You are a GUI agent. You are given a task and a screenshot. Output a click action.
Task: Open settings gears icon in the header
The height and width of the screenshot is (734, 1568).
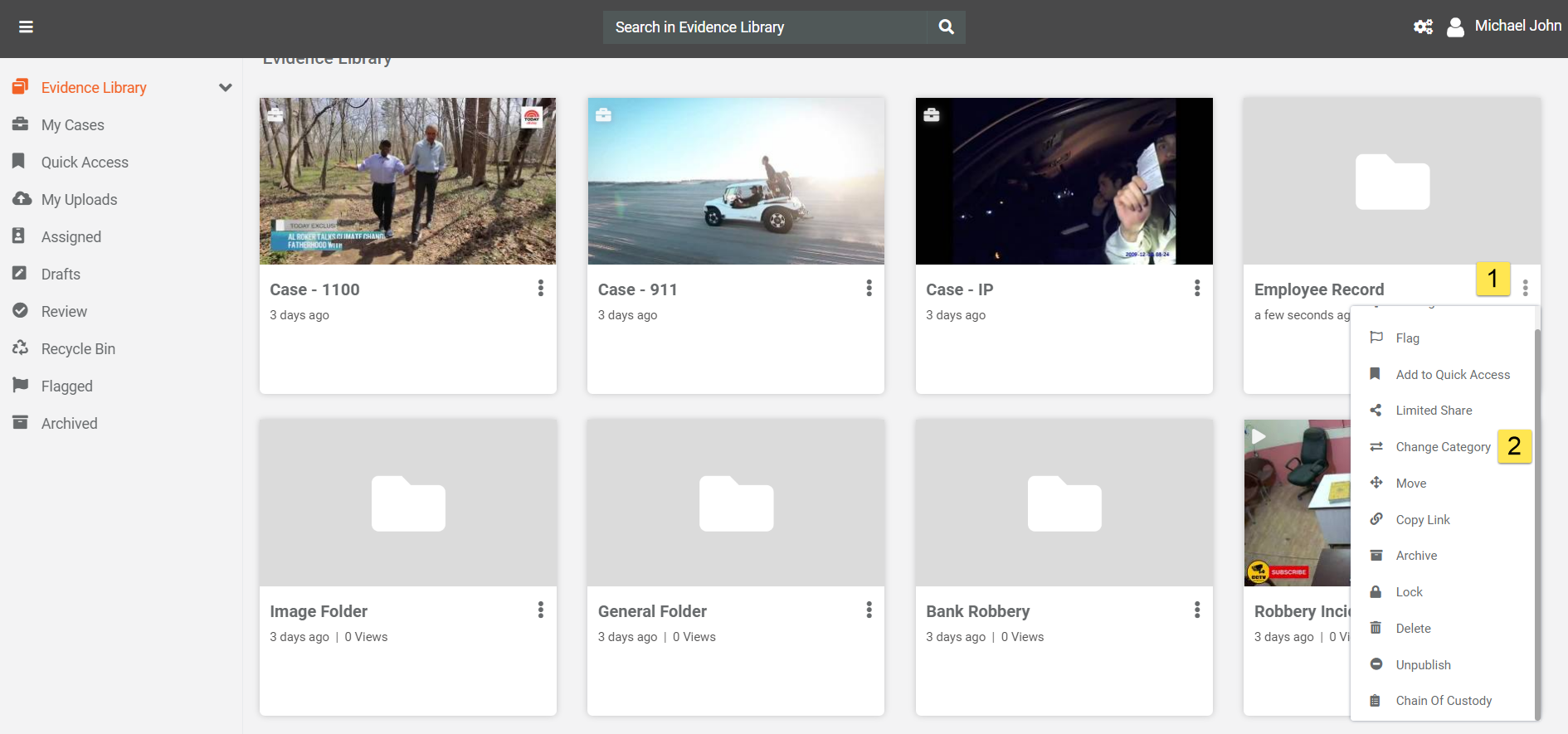pyautogui.click(x=1423, y=27)
